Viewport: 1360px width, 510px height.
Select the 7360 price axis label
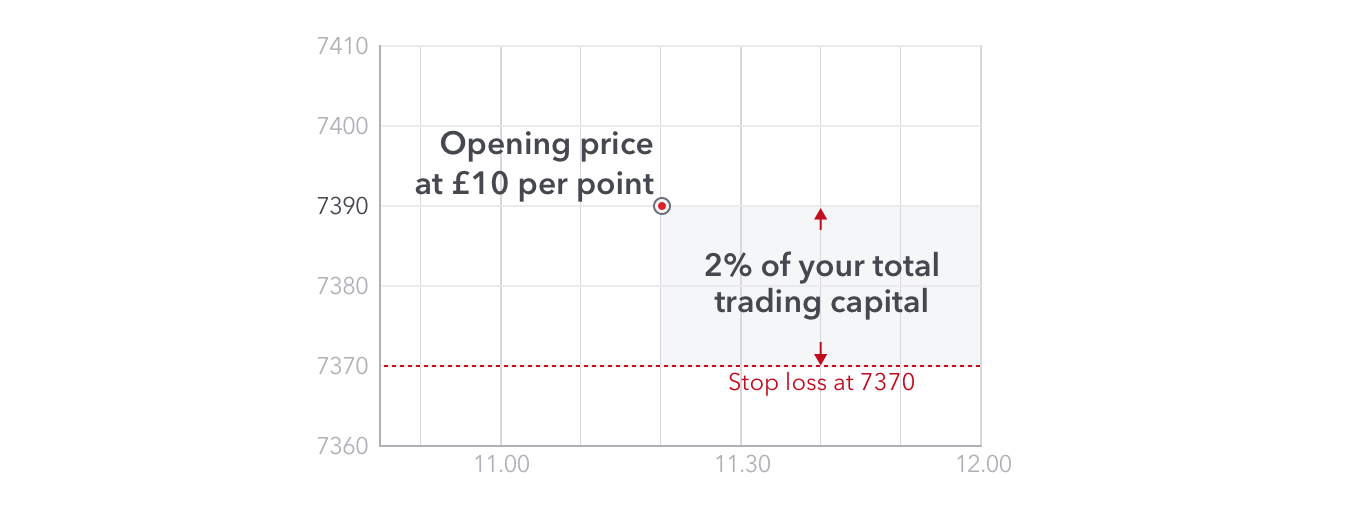342,446
